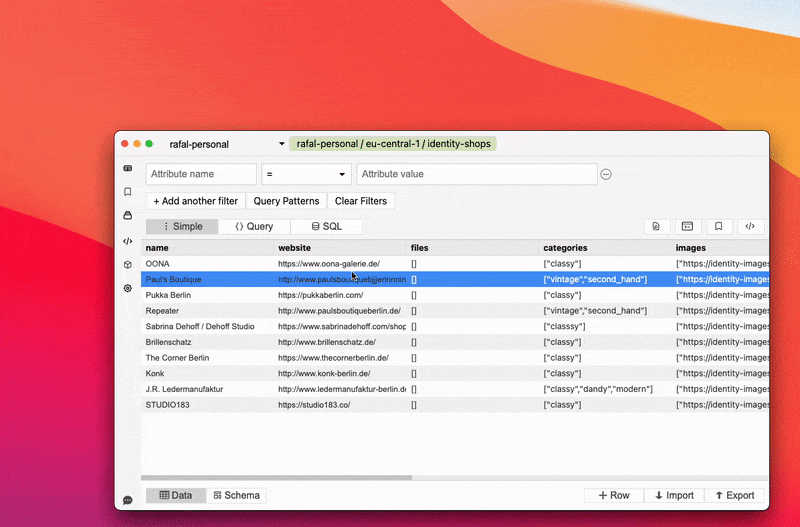Open the code icon in the left sidebar
Viewport: 800px width, 527px height.
coord(128,241)
